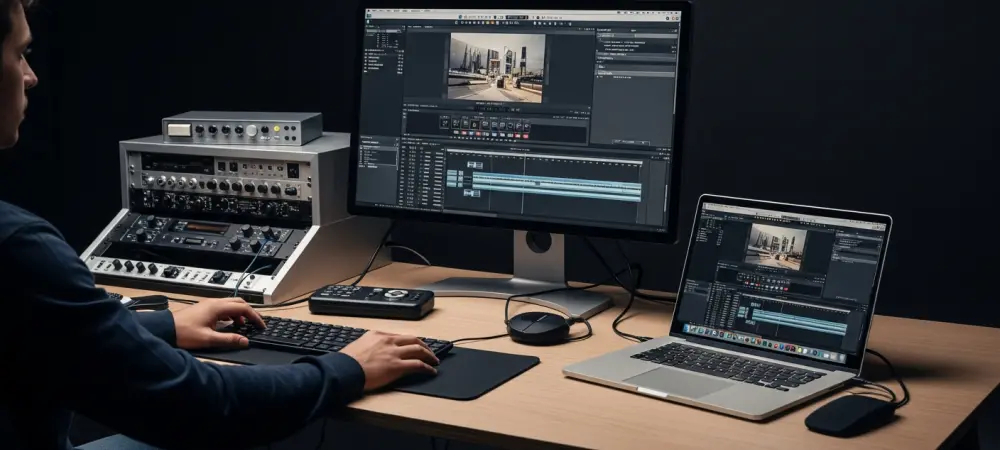Click the timeline playhead line on the laptop screen

tap(779, 319)
